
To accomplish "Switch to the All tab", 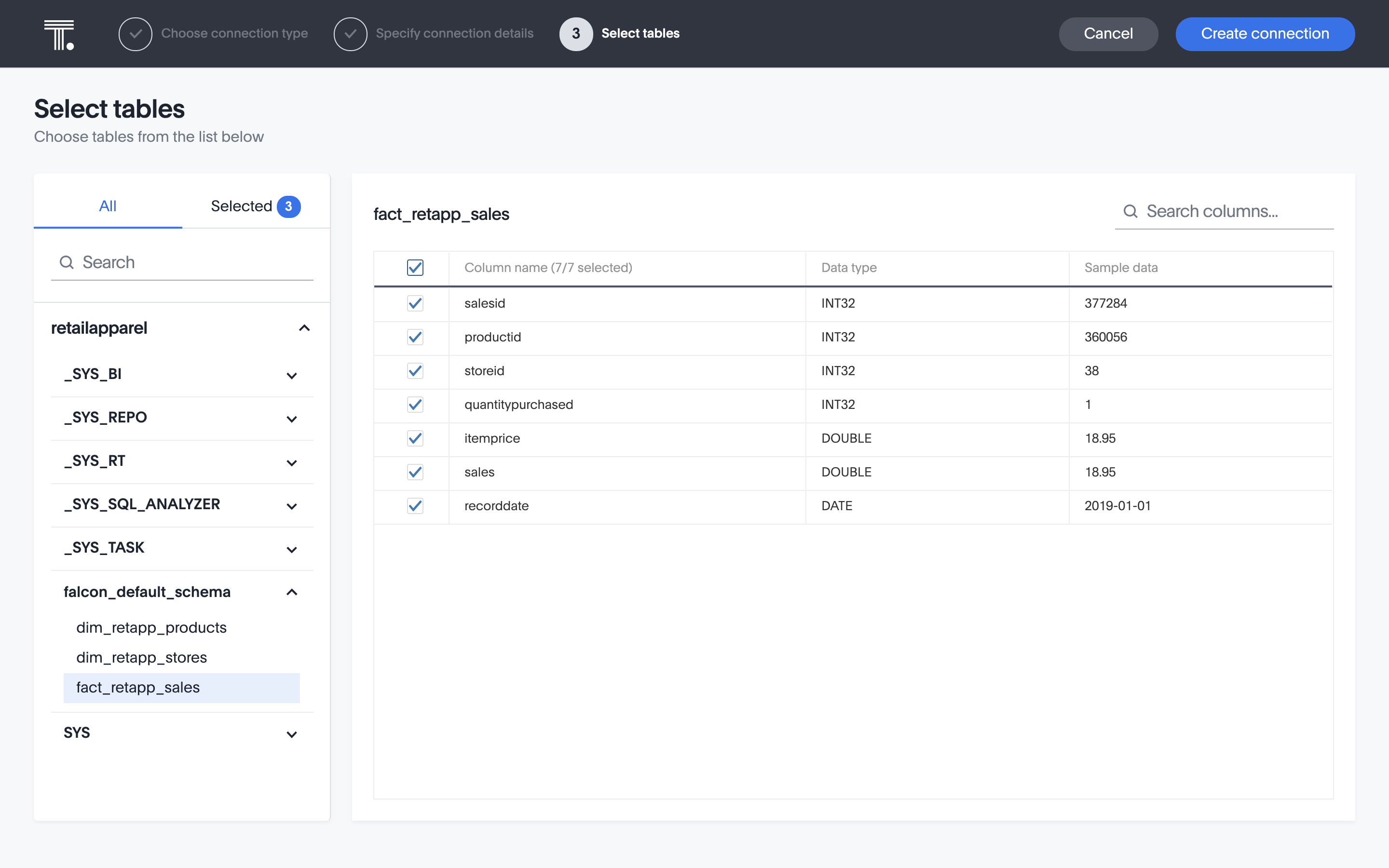I will coord(108,206).
